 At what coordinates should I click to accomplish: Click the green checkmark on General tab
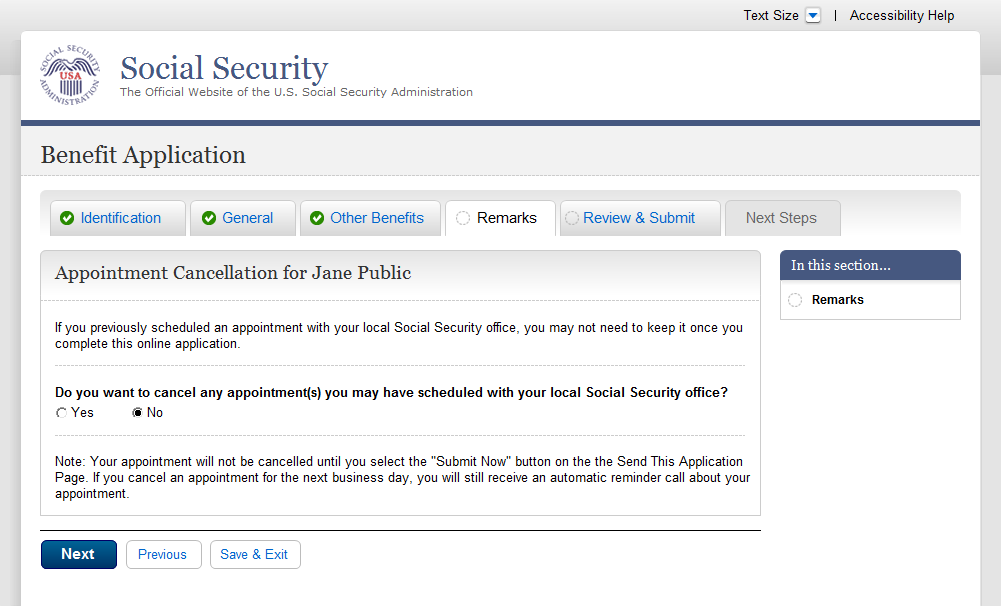209,219
